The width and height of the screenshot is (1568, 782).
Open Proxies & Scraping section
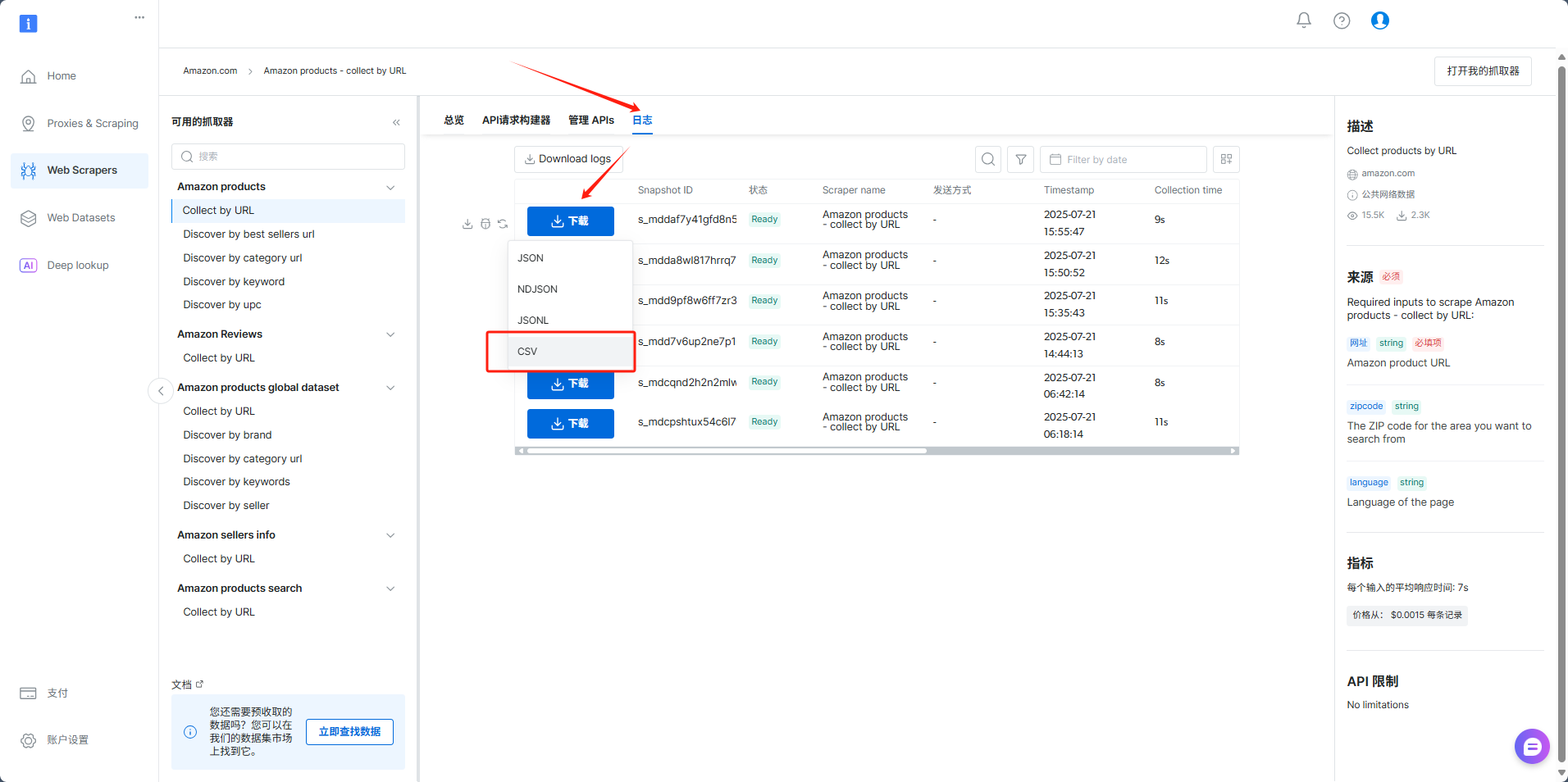(x=80, y=124)
